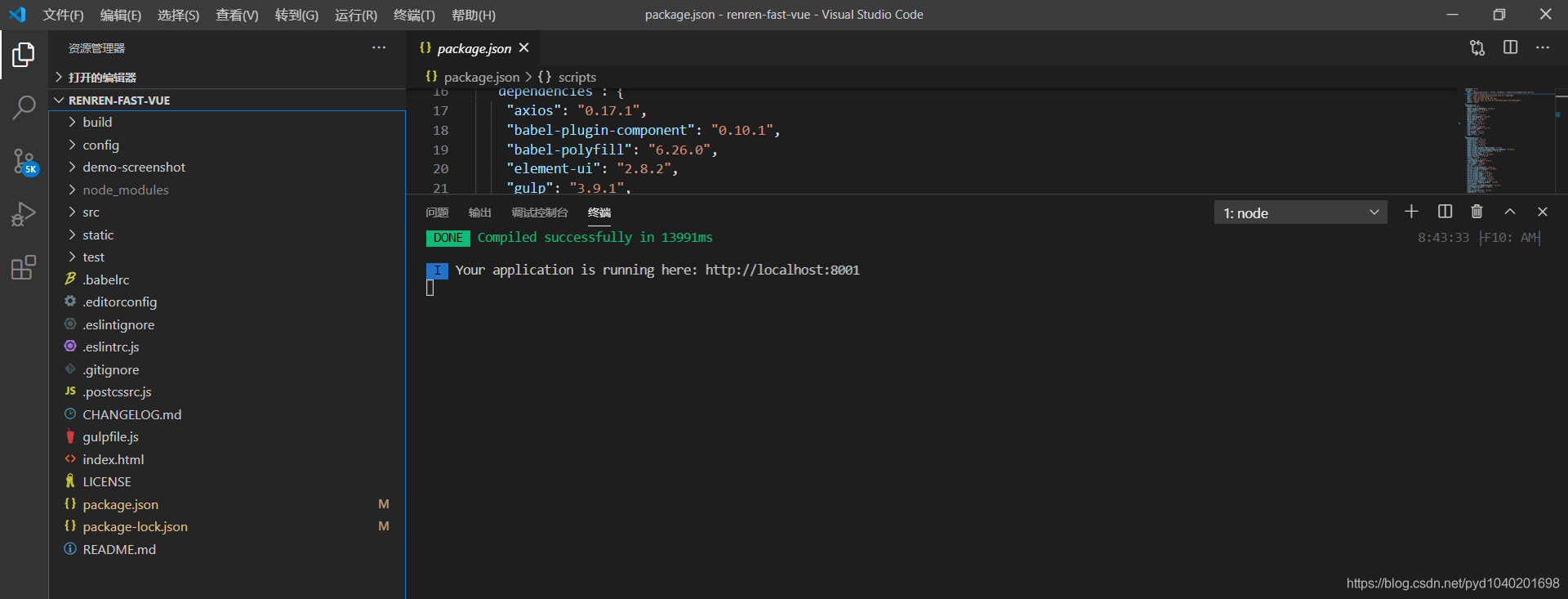This screenshot has width=1568, height=599.
Task: Open the .babelrc file
Action: [x=227, y=279]
